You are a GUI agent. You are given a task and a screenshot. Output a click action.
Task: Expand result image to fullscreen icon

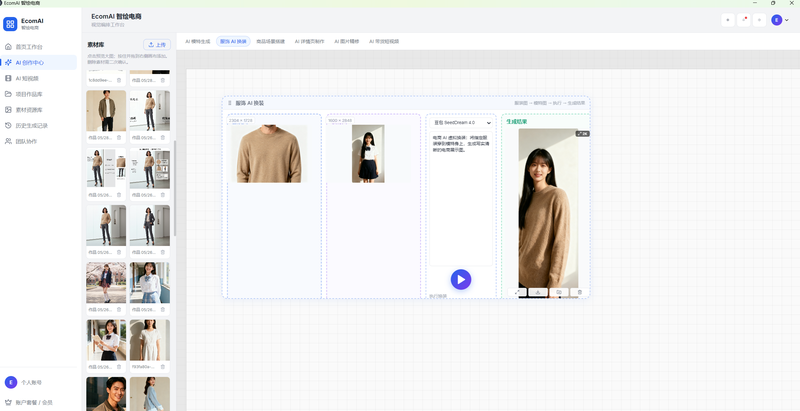(x=517, y=292)
